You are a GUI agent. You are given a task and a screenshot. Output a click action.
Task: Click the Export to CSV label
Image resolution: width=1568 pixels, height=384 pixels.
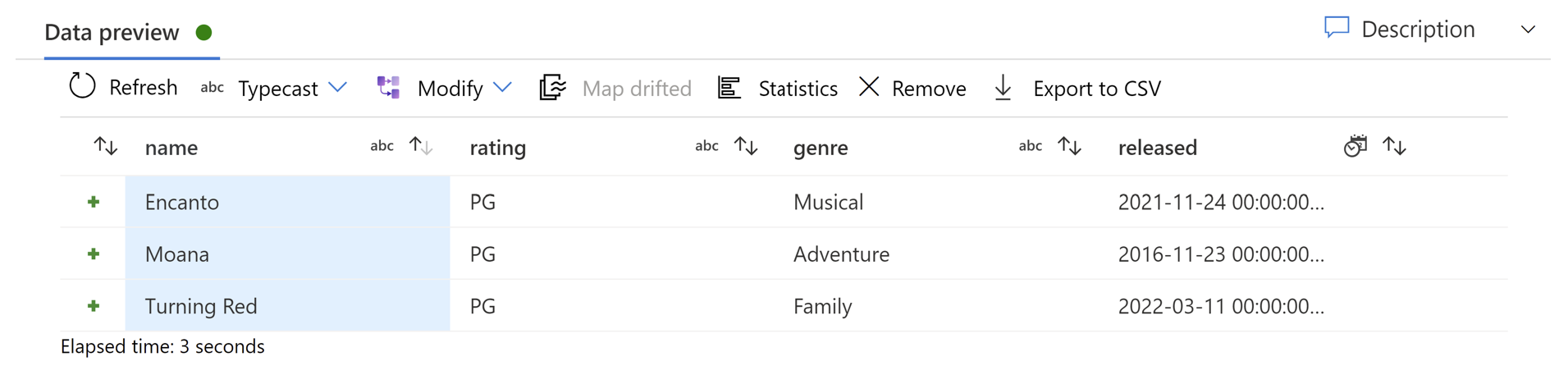pyautogui.click(x=1096, y=89)
